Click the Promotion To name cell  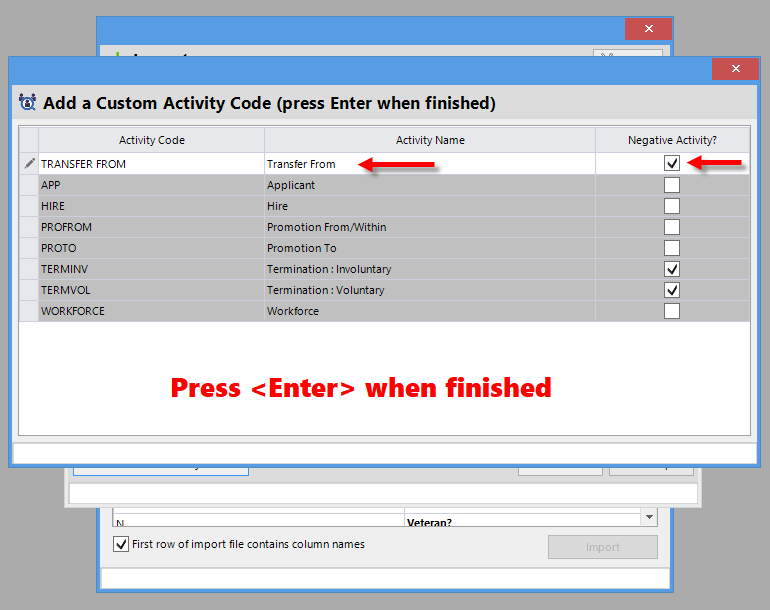(430, 248)
